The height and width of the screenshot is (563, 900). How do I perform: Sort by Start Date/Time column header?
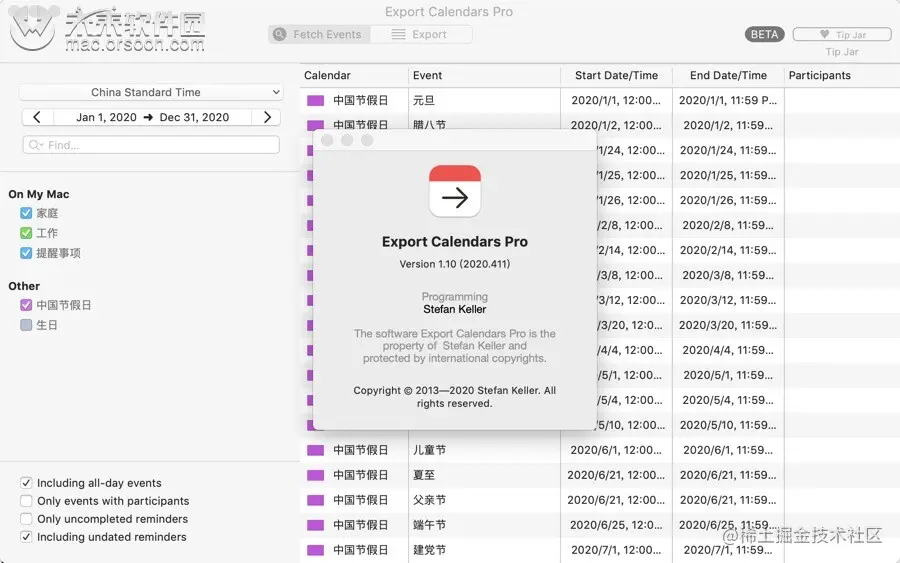[x=616, y=75]
